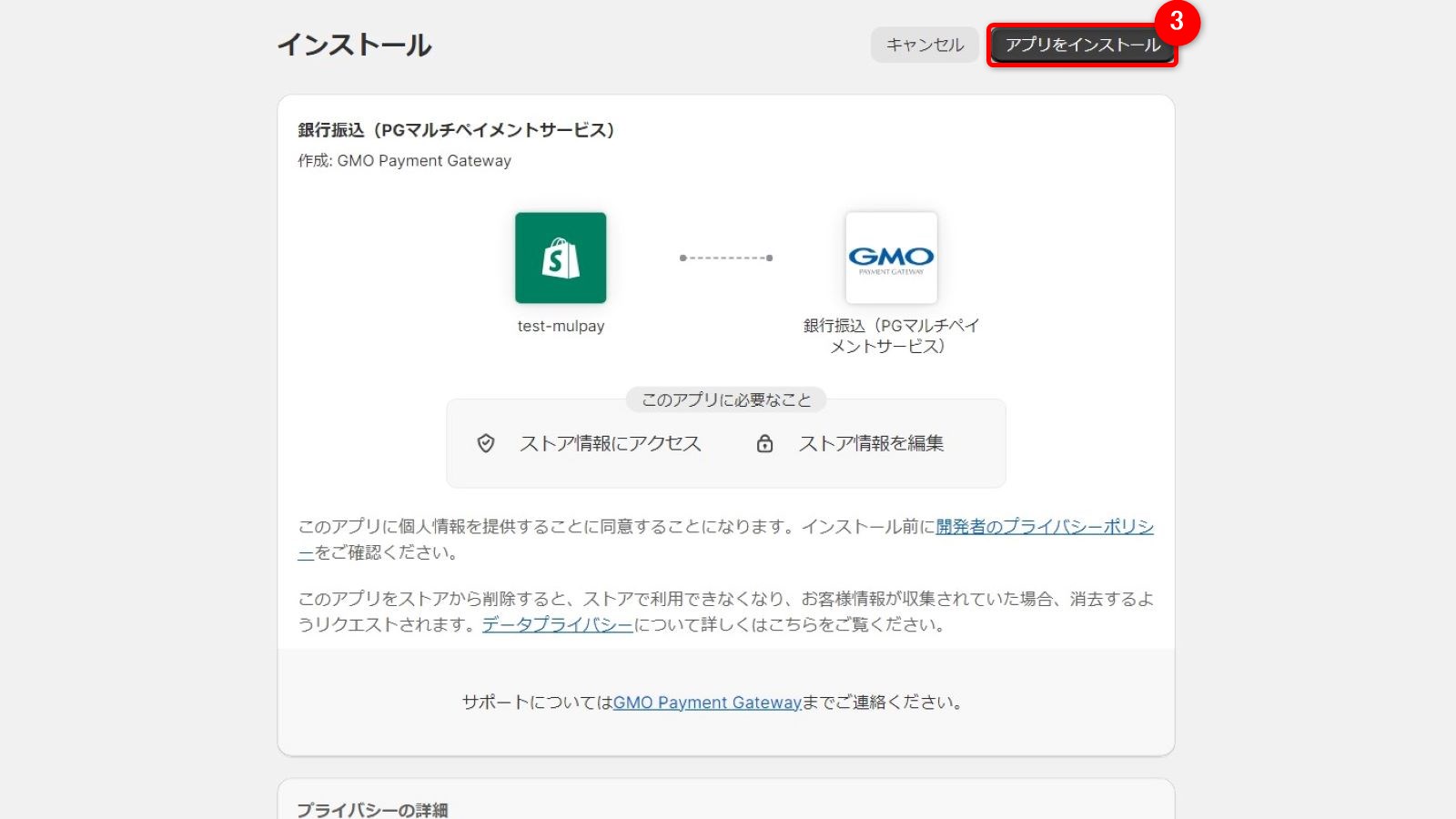
Task: Click the キャンセル button
Action: click(924, 44)
